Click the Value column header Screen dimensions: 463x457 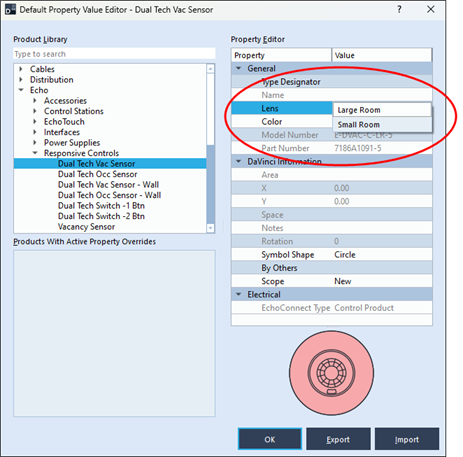tap(382, 55)
